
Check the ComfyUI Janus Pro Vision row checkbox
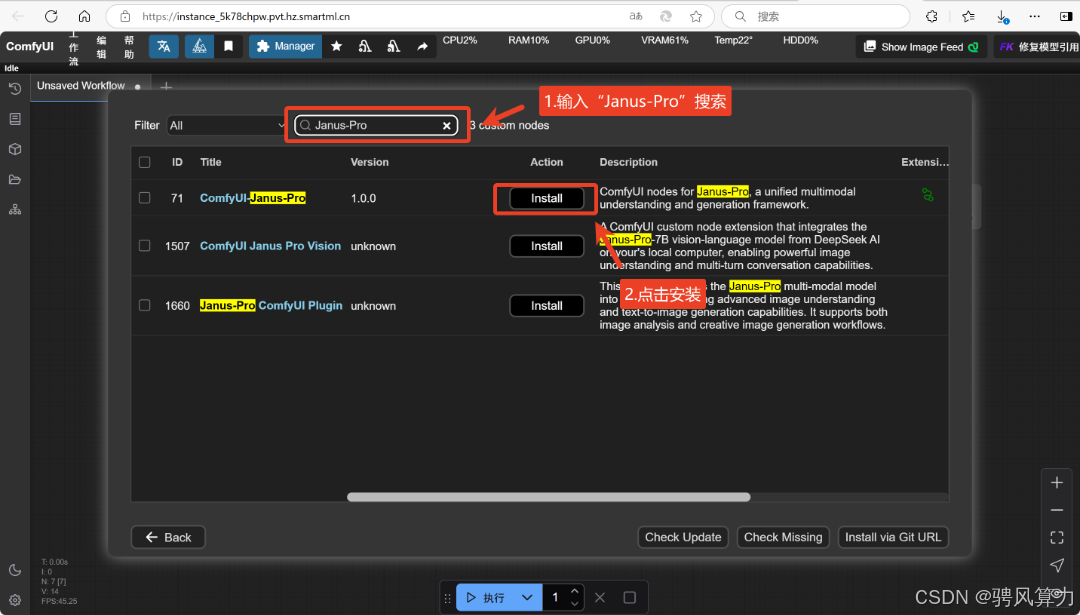click(x=144, y=246)
